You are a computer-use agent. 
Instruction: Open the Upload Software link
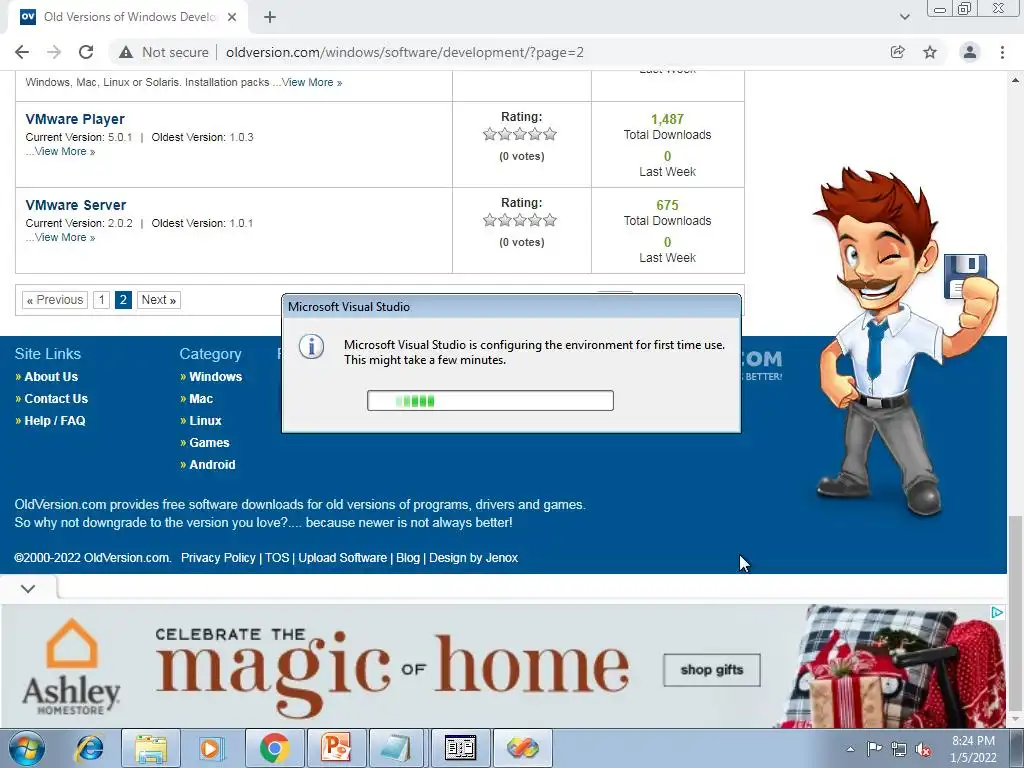pos(342,558)
